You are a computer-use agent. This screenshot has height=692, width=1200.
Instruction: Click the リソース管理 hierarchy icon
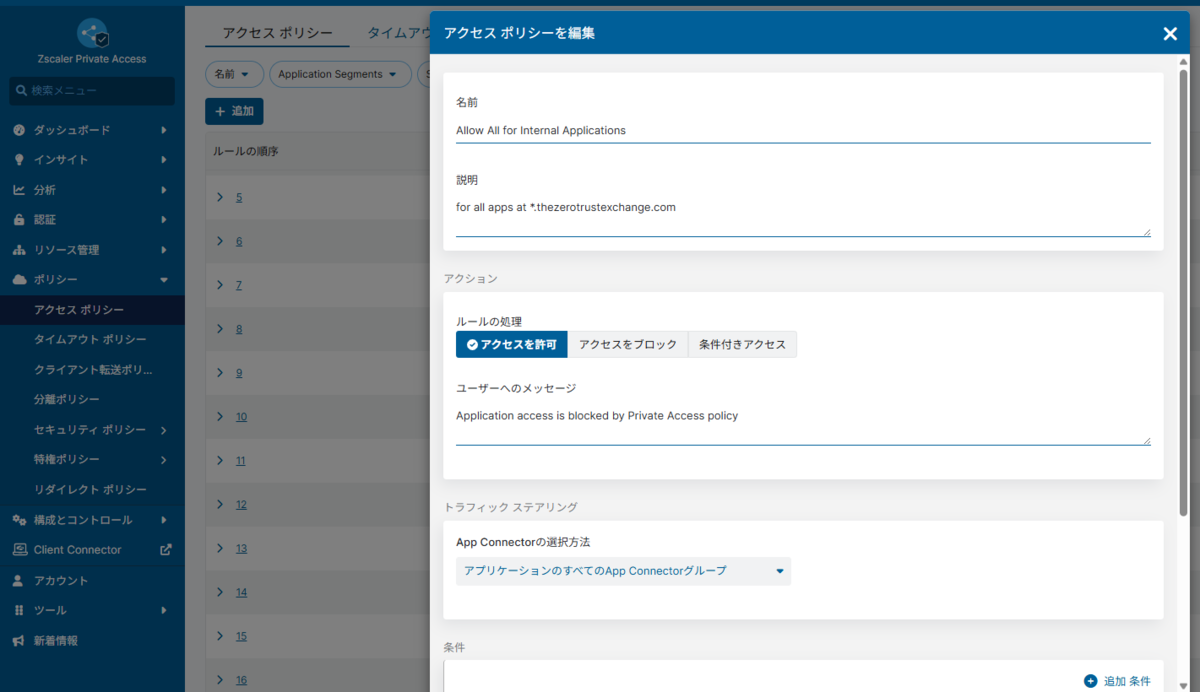click(x=19, y=250)
